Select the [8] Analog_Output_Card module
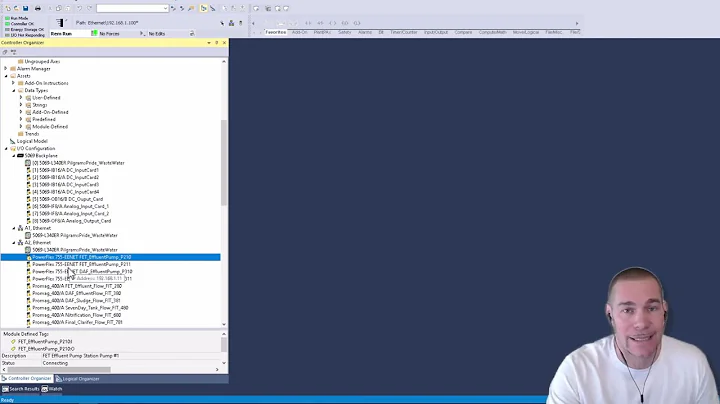This screenshot has height=404, width=720. click(x=72, y=221)
